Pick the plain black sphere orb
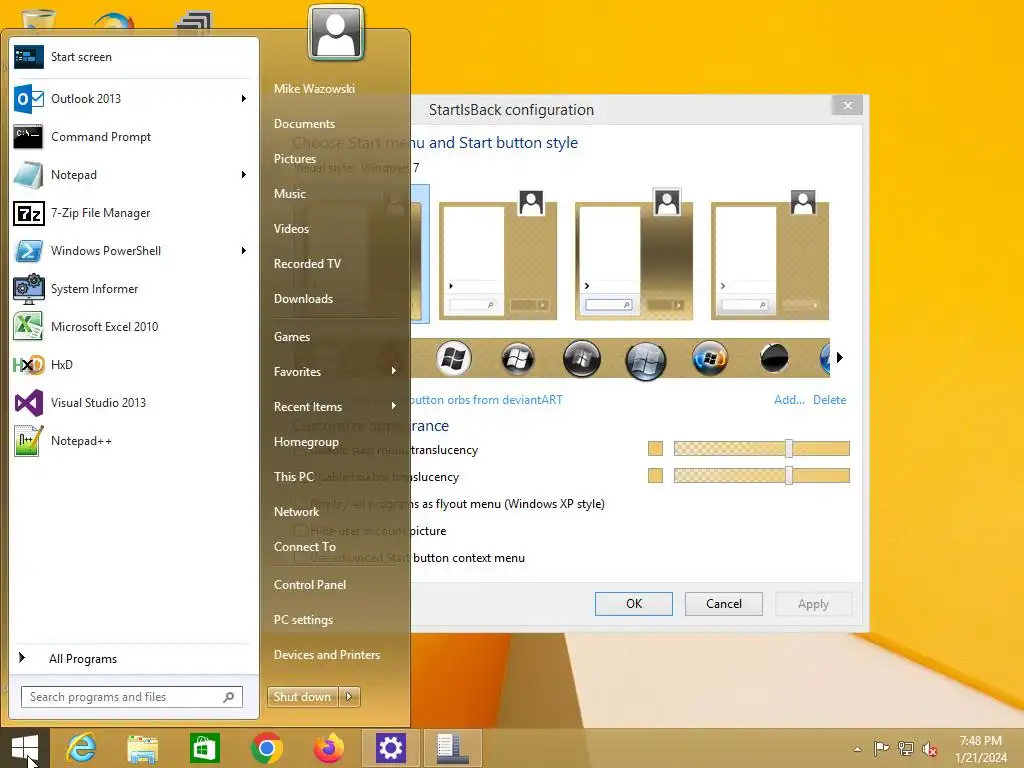 pos(775,359)
